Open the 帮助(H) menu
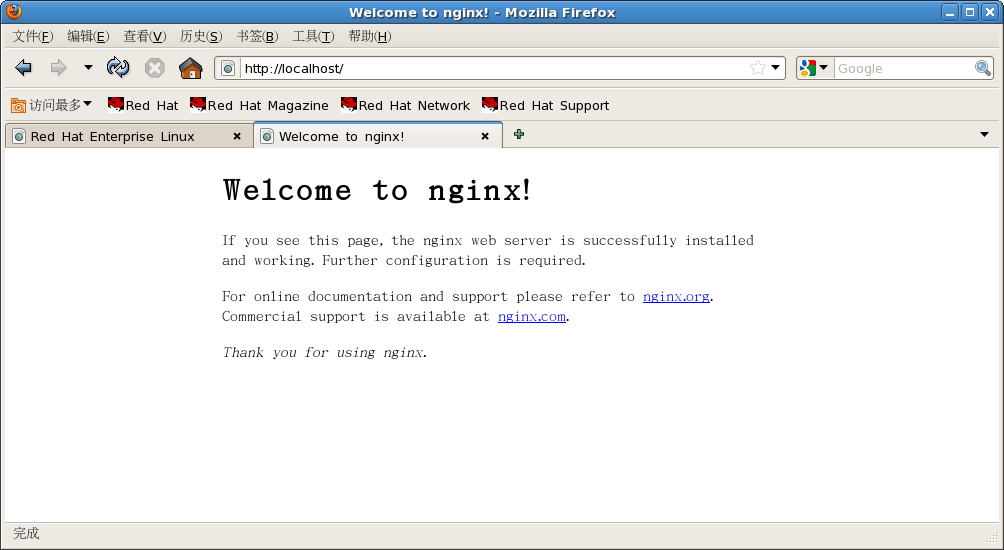 (x=370, y=36)
